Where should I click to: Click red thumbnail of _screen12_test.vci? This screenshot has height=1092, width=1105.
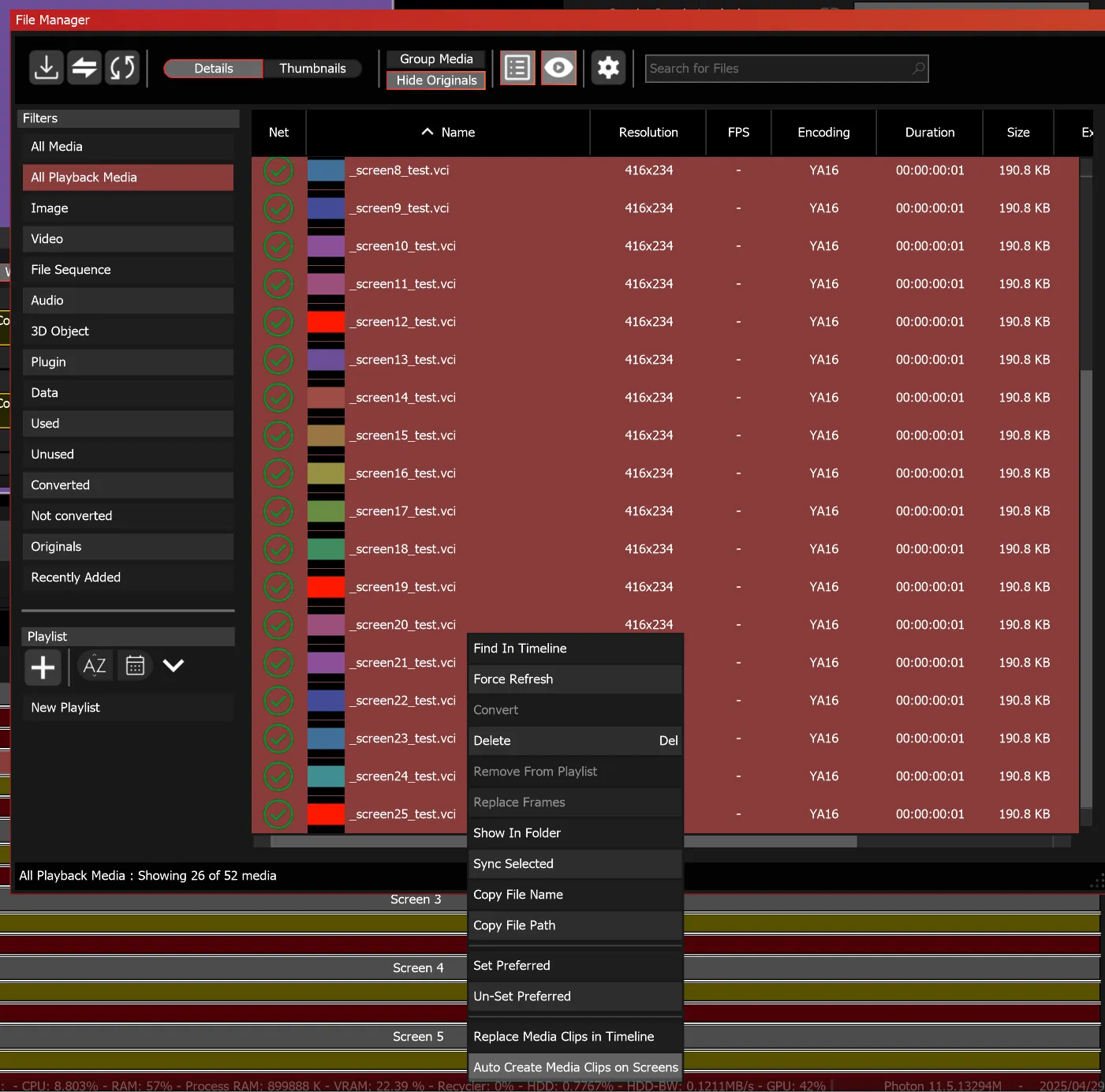pyautogui.click(x=326, y=322)
